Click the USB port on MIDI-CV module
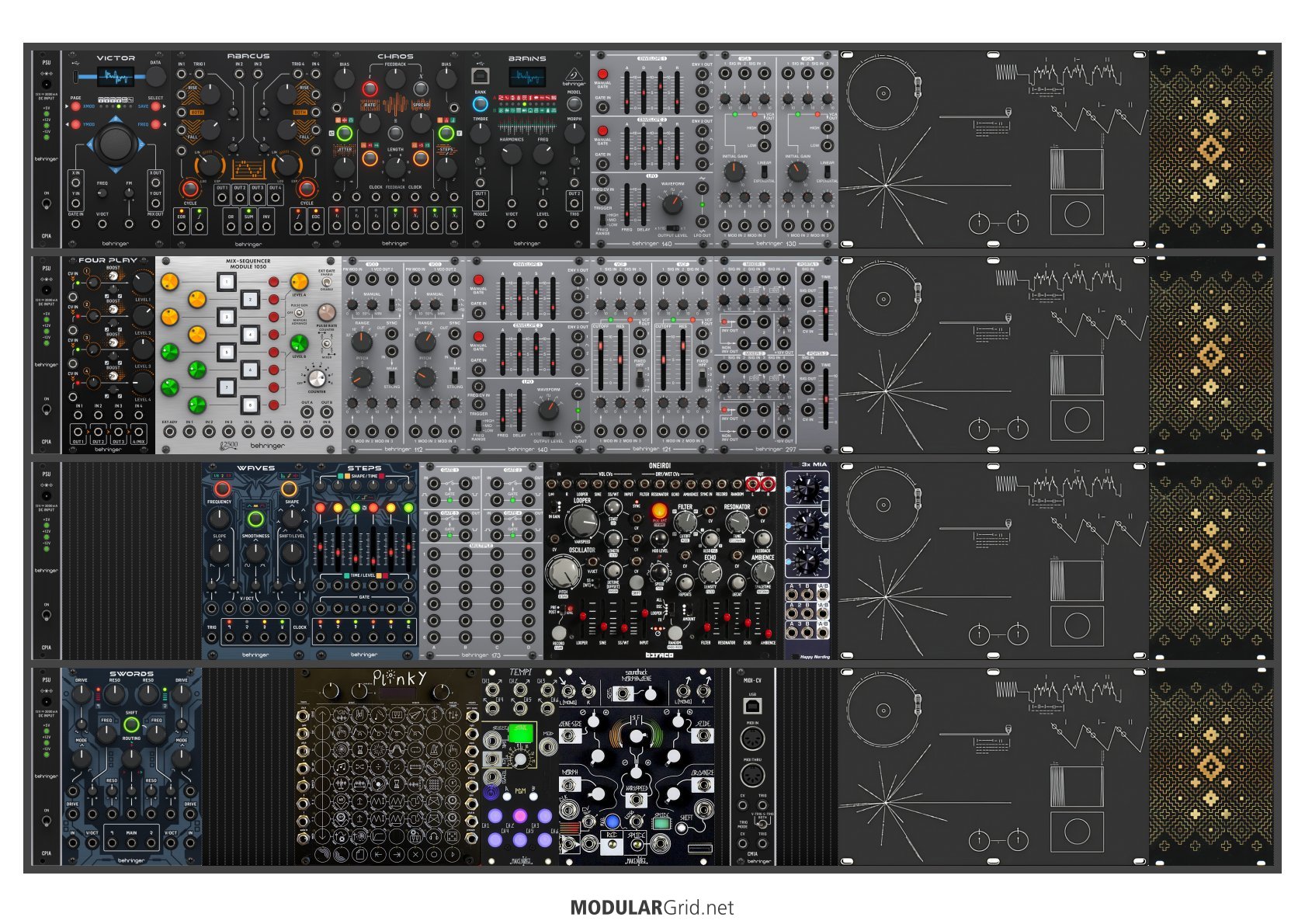The image size is (1305, 924). tap(751, 706)
